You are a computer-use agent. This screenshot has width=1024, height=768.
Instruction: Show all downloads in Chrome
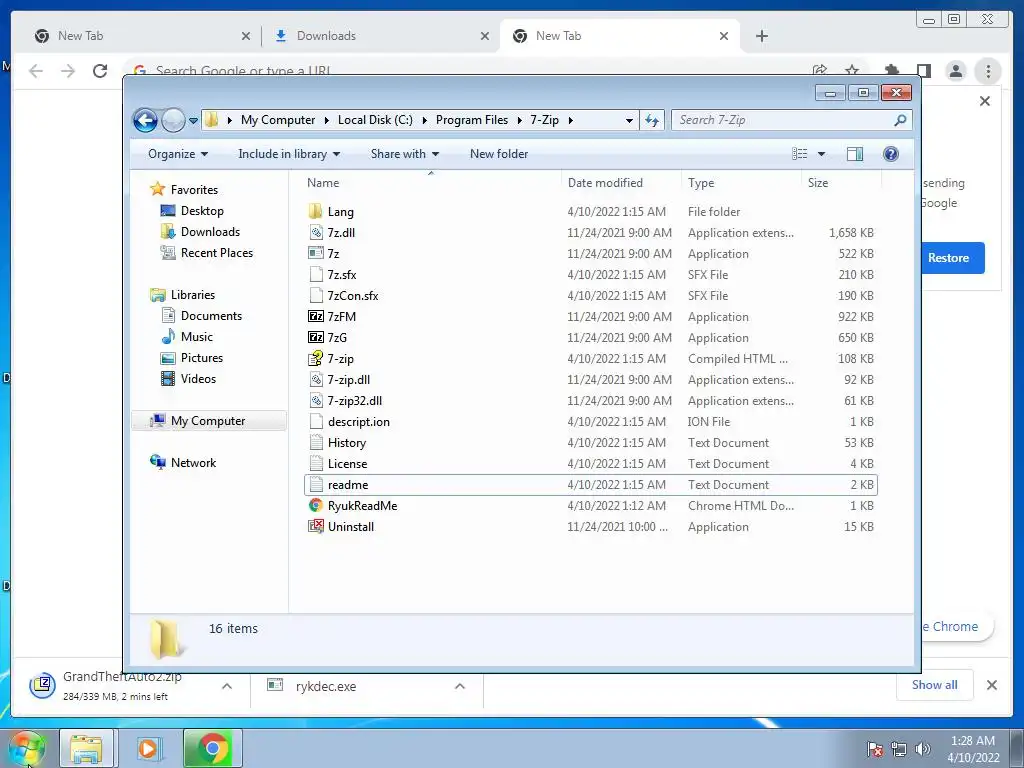click(x=934, y=685)
